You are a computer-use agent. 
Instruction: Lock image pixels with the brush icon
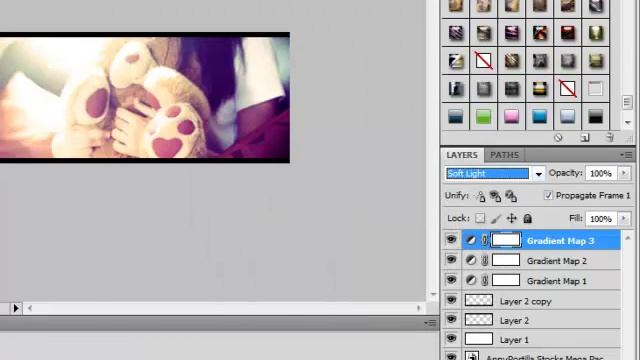click(x=496, y=218)
